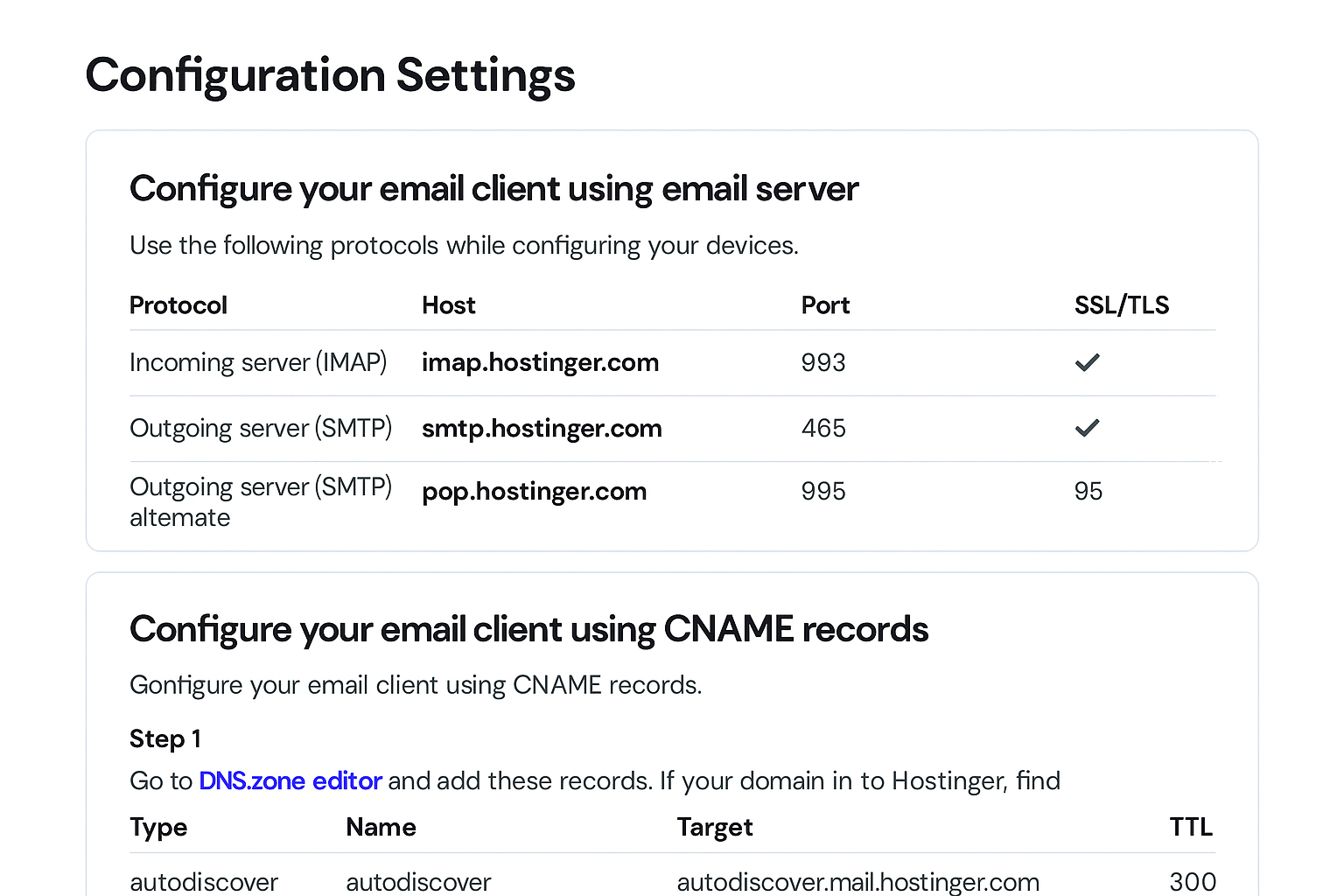1344x896 pixels.
Task: Click the Incoming server (IMAP) label
Action: coord(258,362)
